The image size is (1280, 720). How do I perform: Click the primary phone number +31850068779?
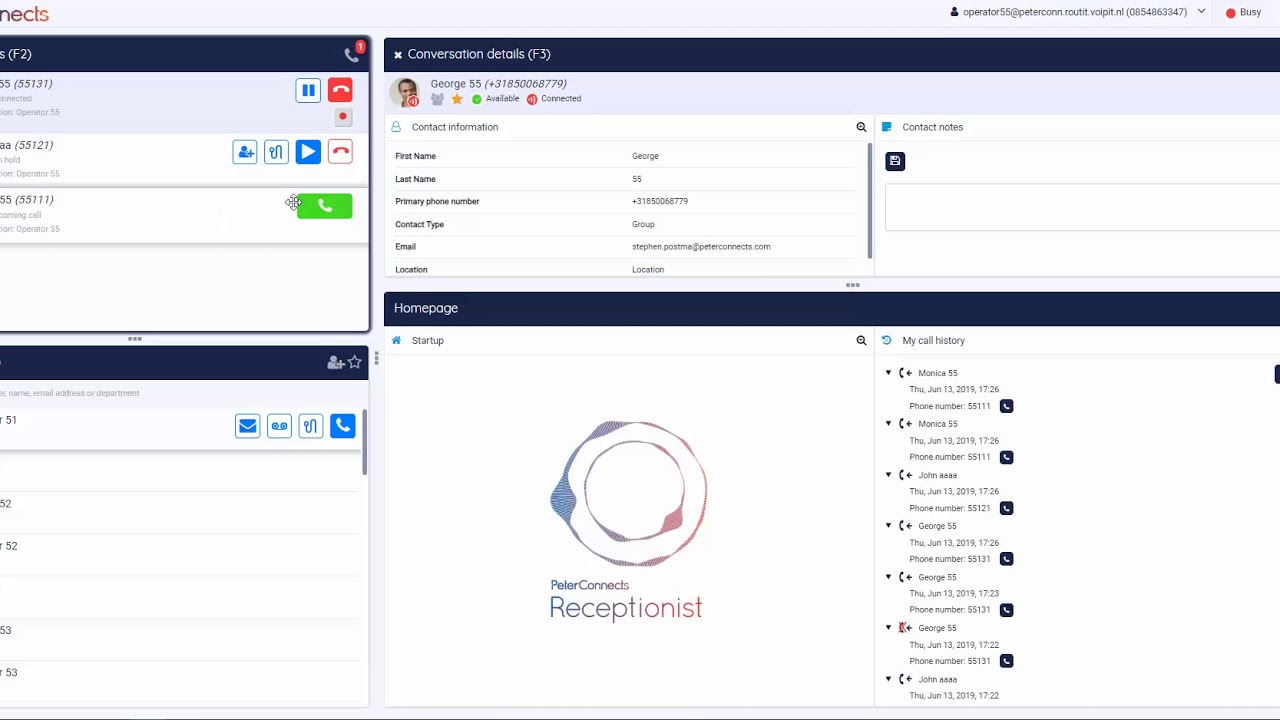(x=660, y=202)
